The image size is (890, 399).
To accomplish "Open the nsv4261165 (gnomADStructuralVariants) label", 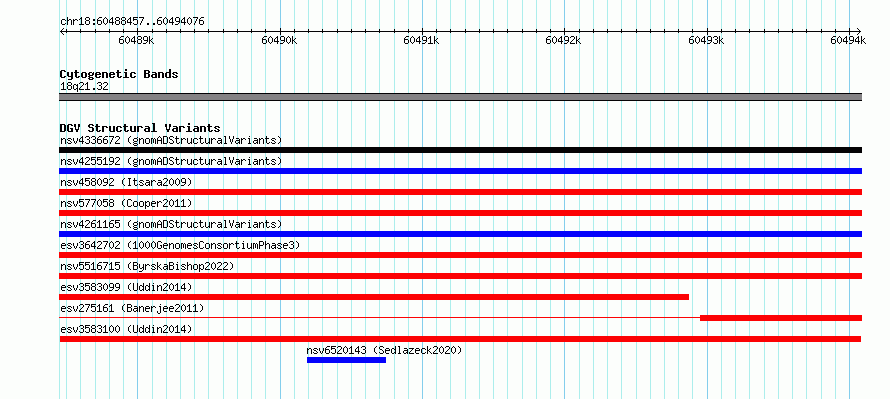I will (x=171, y=224).
